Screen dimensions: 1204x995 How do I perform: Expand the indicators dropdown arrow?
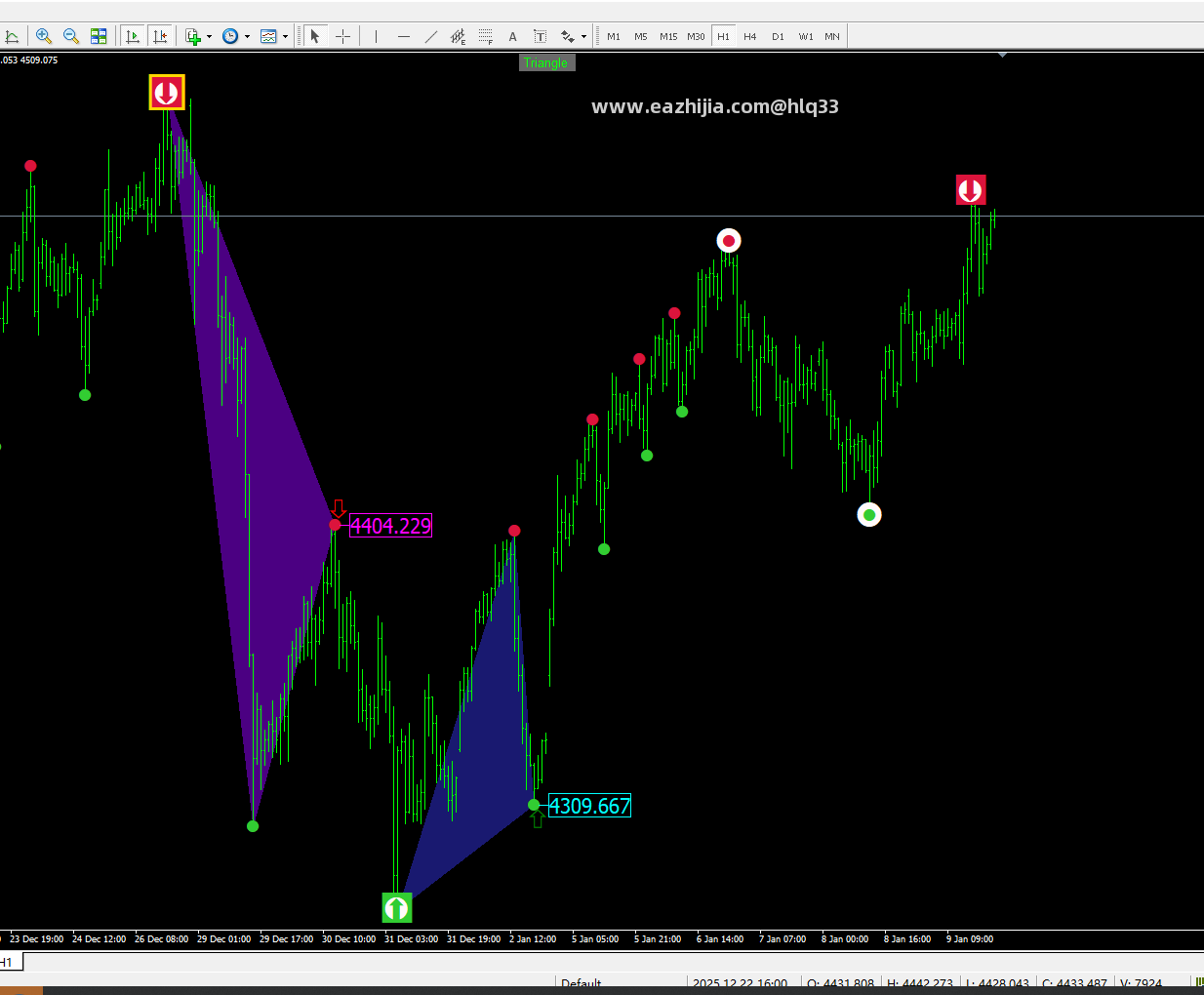[x=209, y=37]
